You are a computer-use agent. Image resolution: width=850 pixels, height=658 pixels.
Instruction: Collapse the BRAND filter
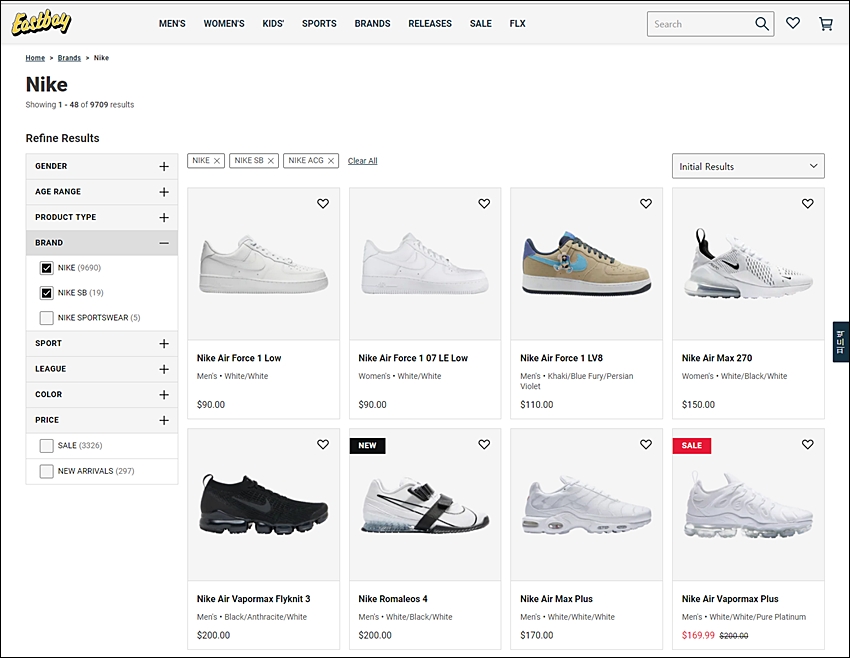[102, 243]
